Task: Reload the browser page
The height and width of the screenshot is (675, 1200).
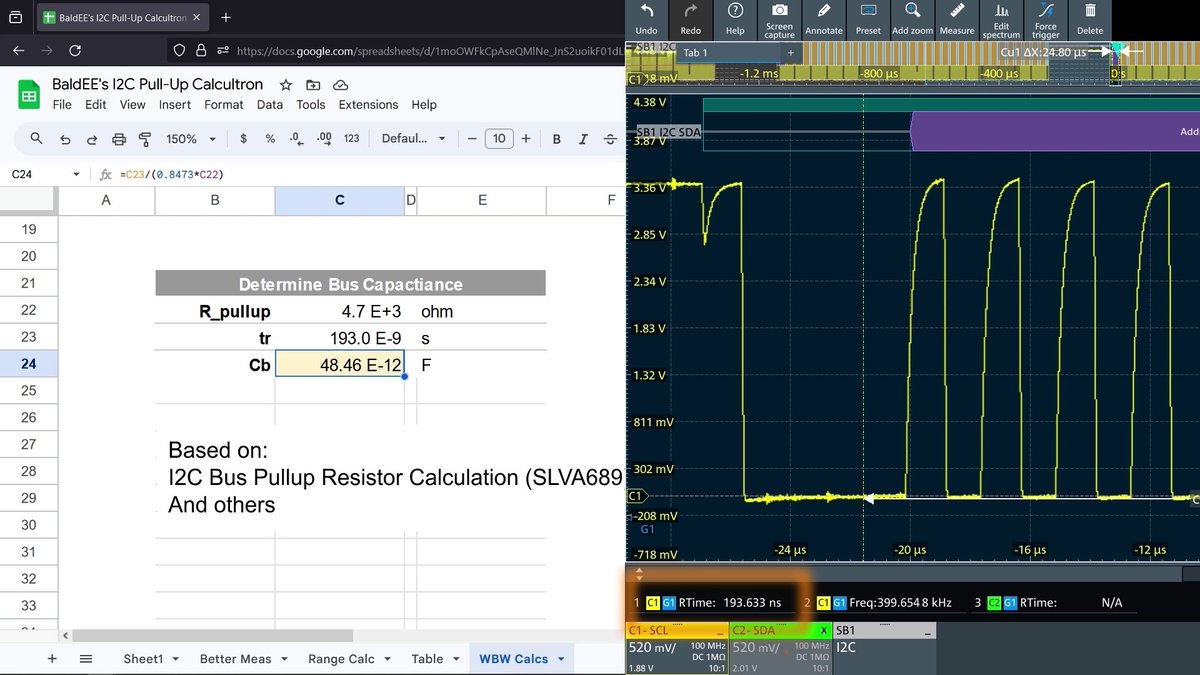Action: [75, 50]
